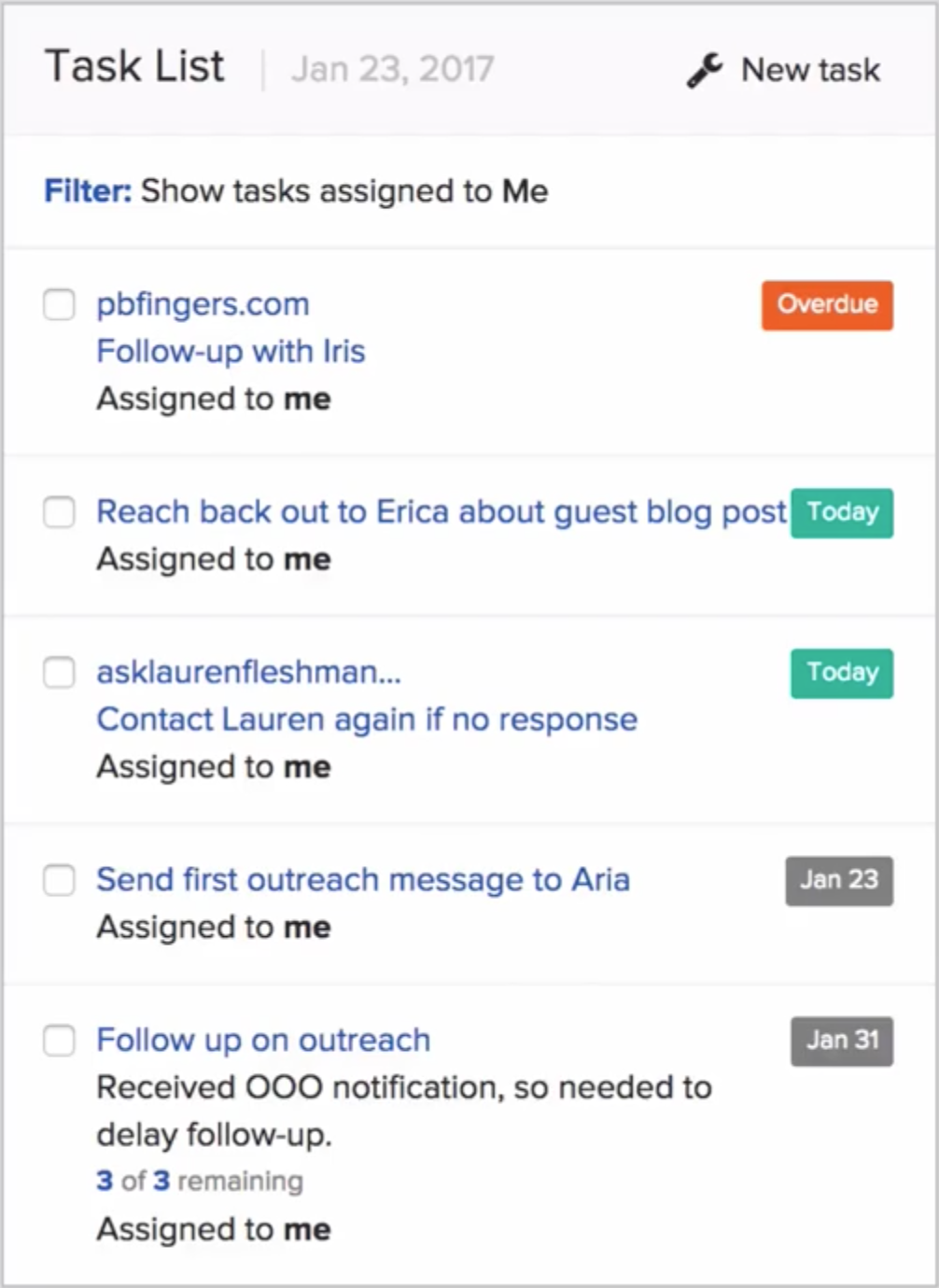Open the Follow up on outreach task

point(263,1040)
